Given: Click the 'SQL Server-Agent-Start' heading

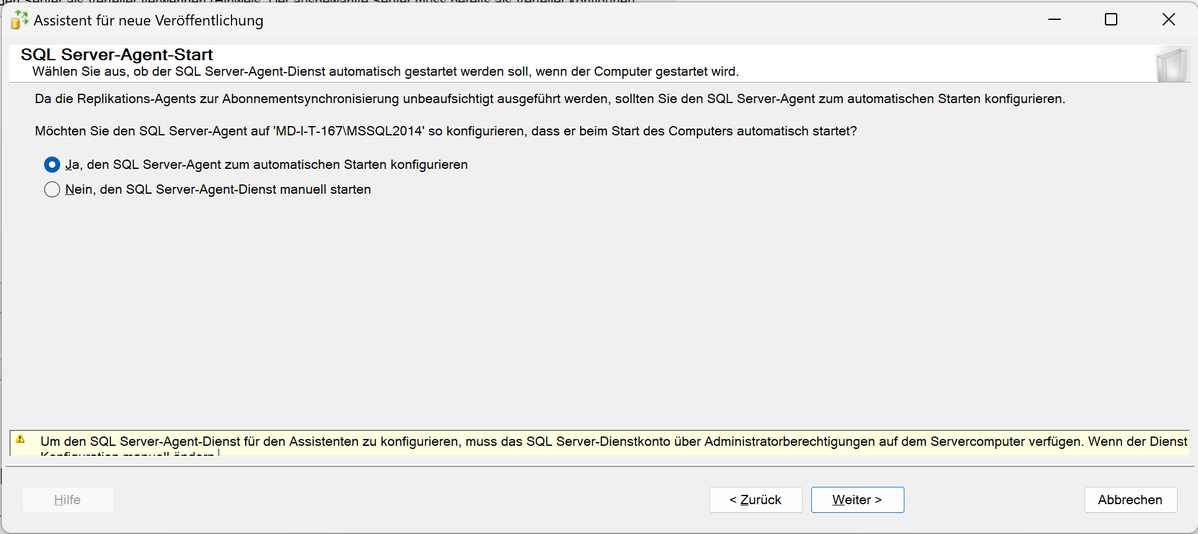Looking at the screenshot, I should click(x=117, y=55).
